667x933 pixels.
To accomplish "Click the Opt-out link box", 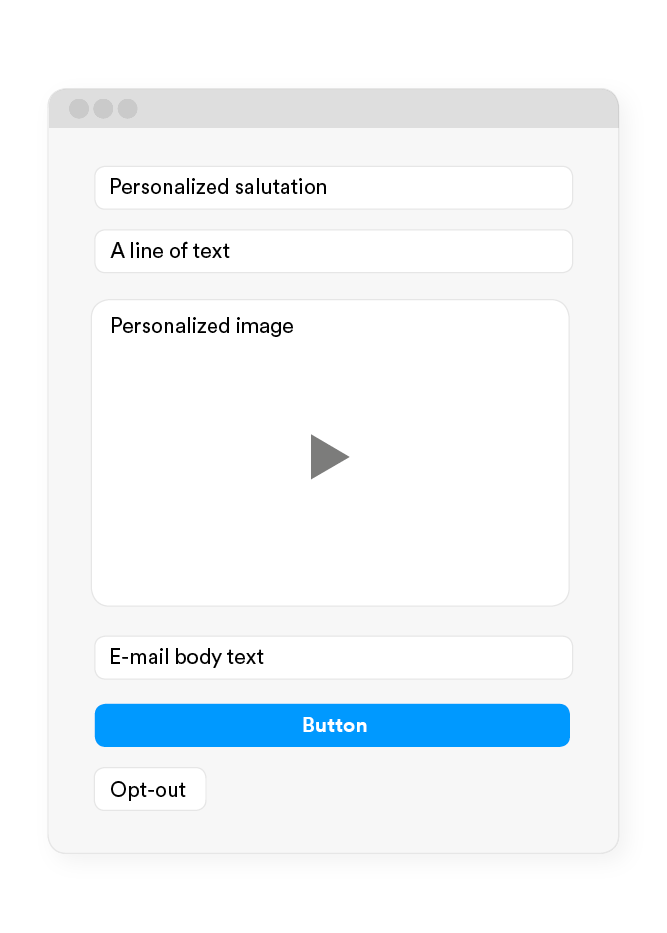I will click(150, 789).
